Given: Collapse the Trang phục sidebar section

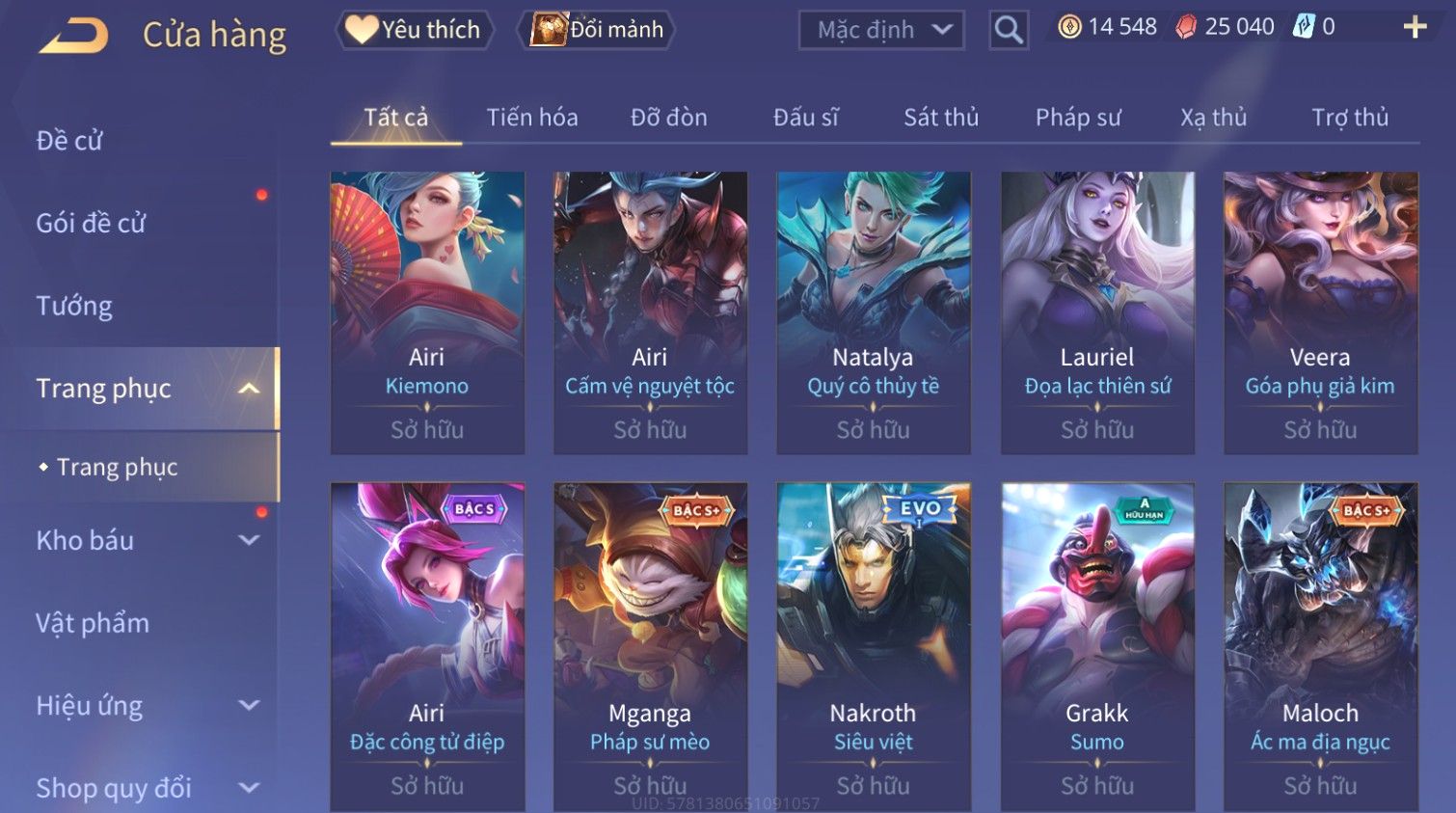Looking at the screenshot, I should (249, 389).
